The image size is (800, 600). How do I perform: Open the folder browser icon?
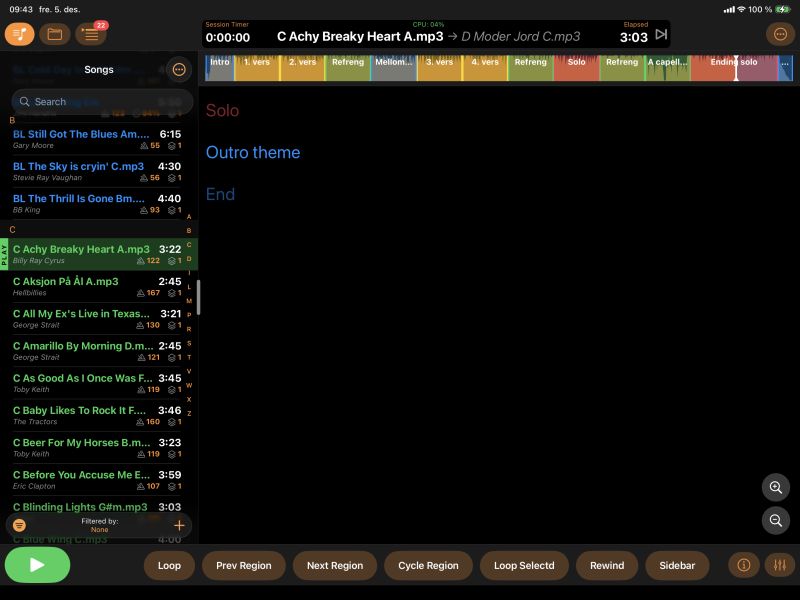54,35
